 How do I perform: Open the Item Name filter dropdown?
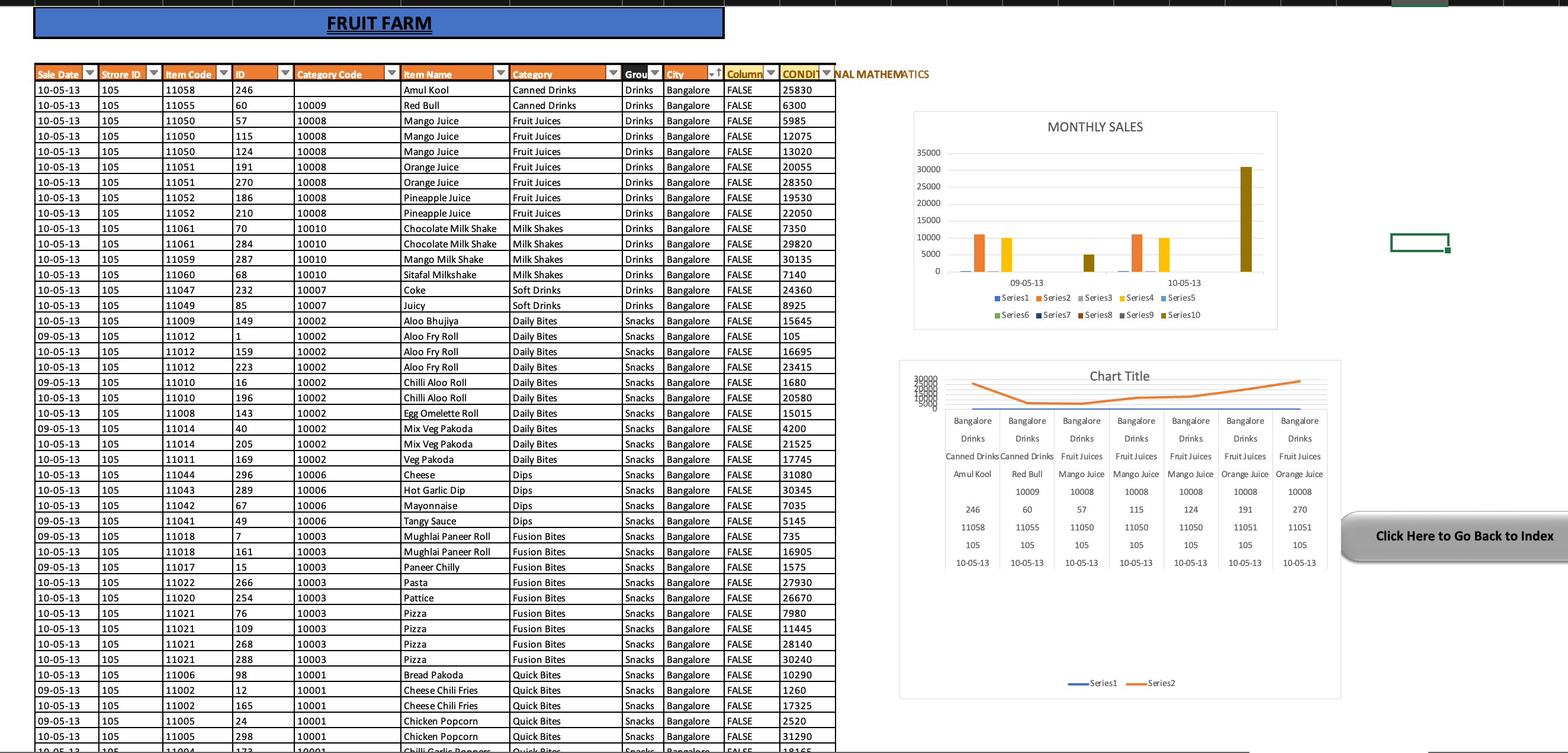[501, 73]
